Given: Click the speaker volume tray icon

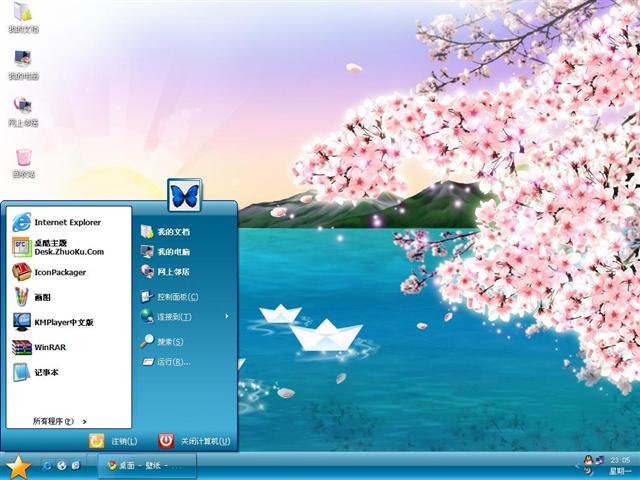Looking at the screenshot, I should coord(588,471).
